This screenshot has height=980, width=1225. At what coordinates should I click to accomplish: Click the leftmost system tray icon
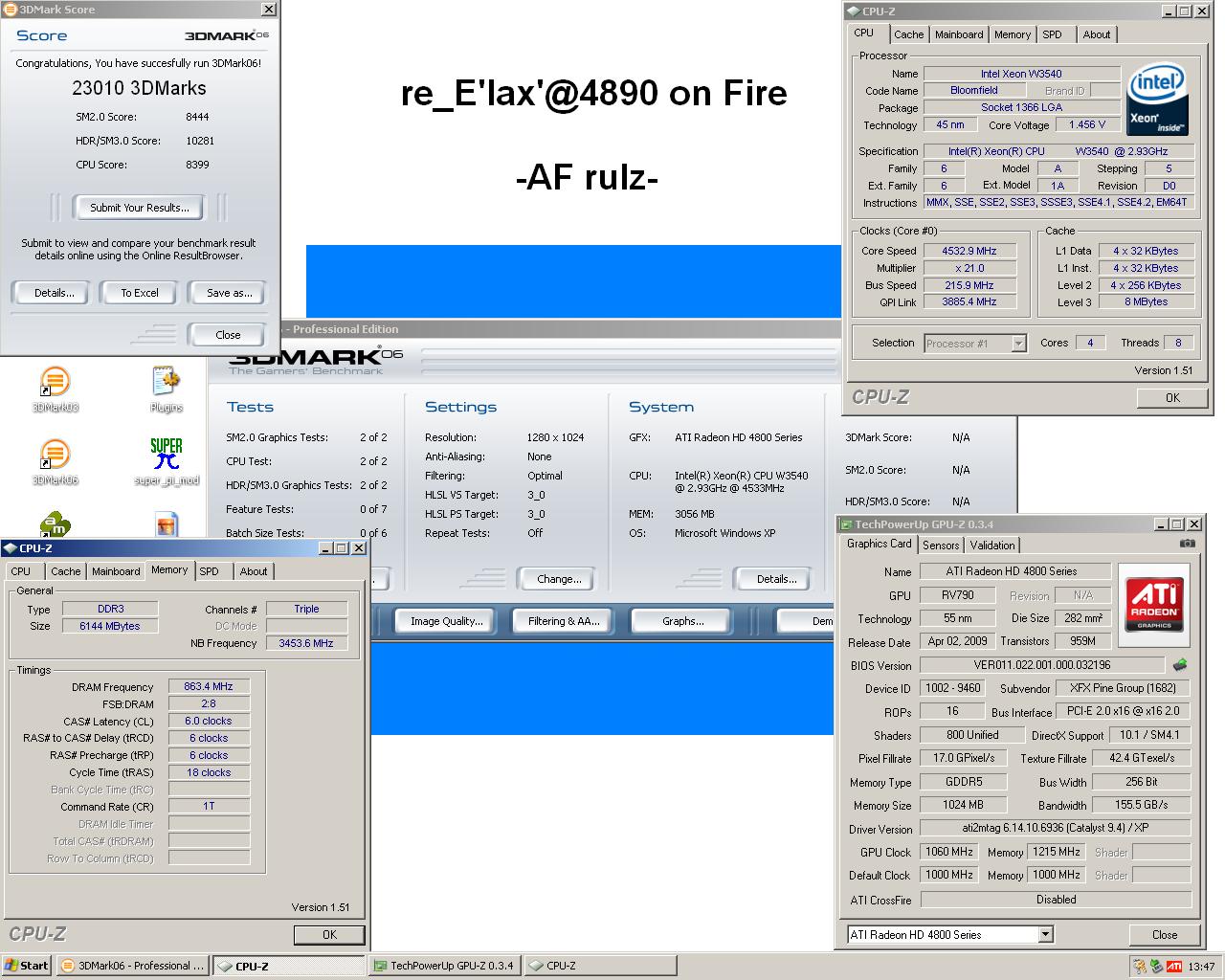pyautogui.click(x=1140, y=966)
